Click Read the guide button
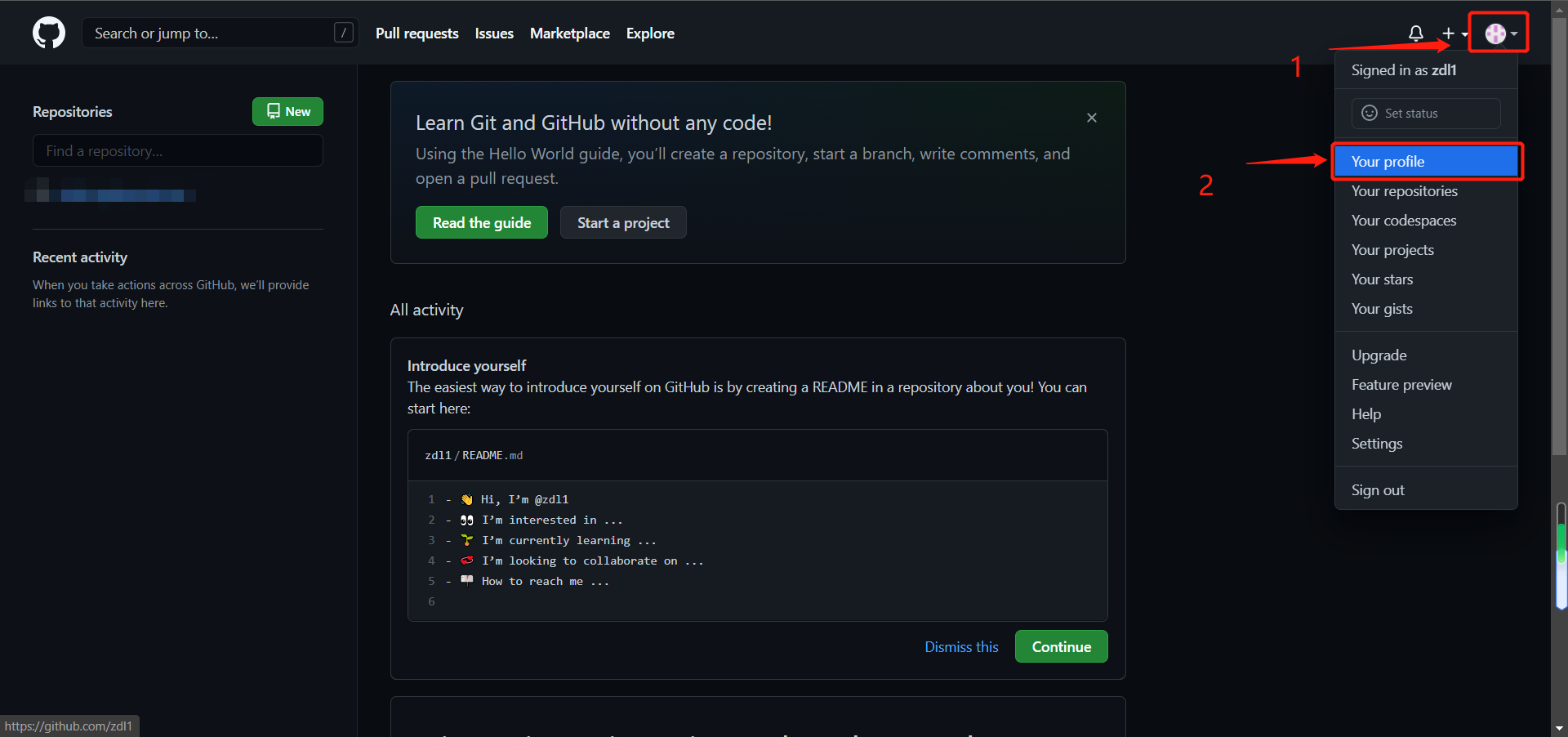 (x=482, y=222)
